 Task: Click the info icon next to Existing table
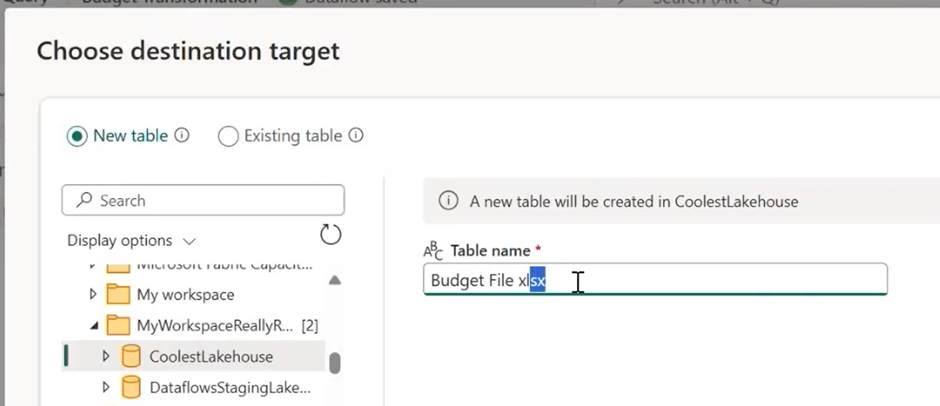355,136
